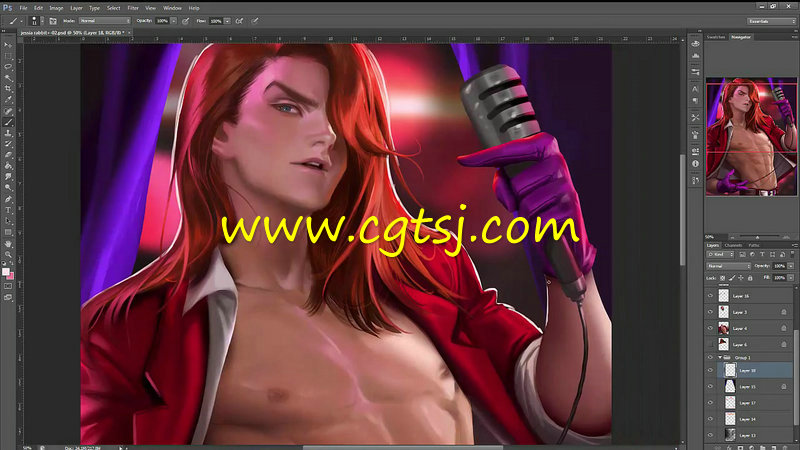Open the layer blend mode dropdown
The width and height of the screenshot is (800, 450).
[x=729, y=266]
